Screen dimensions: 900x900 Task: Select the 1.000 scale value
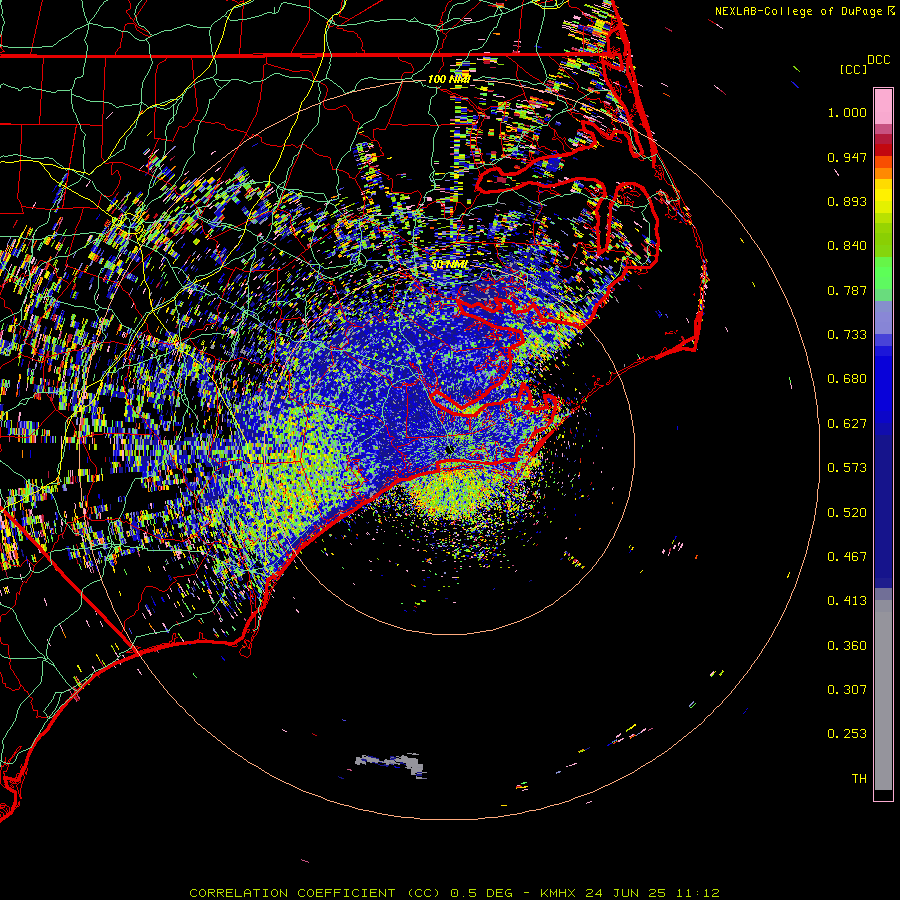click(x=847, y=112)
